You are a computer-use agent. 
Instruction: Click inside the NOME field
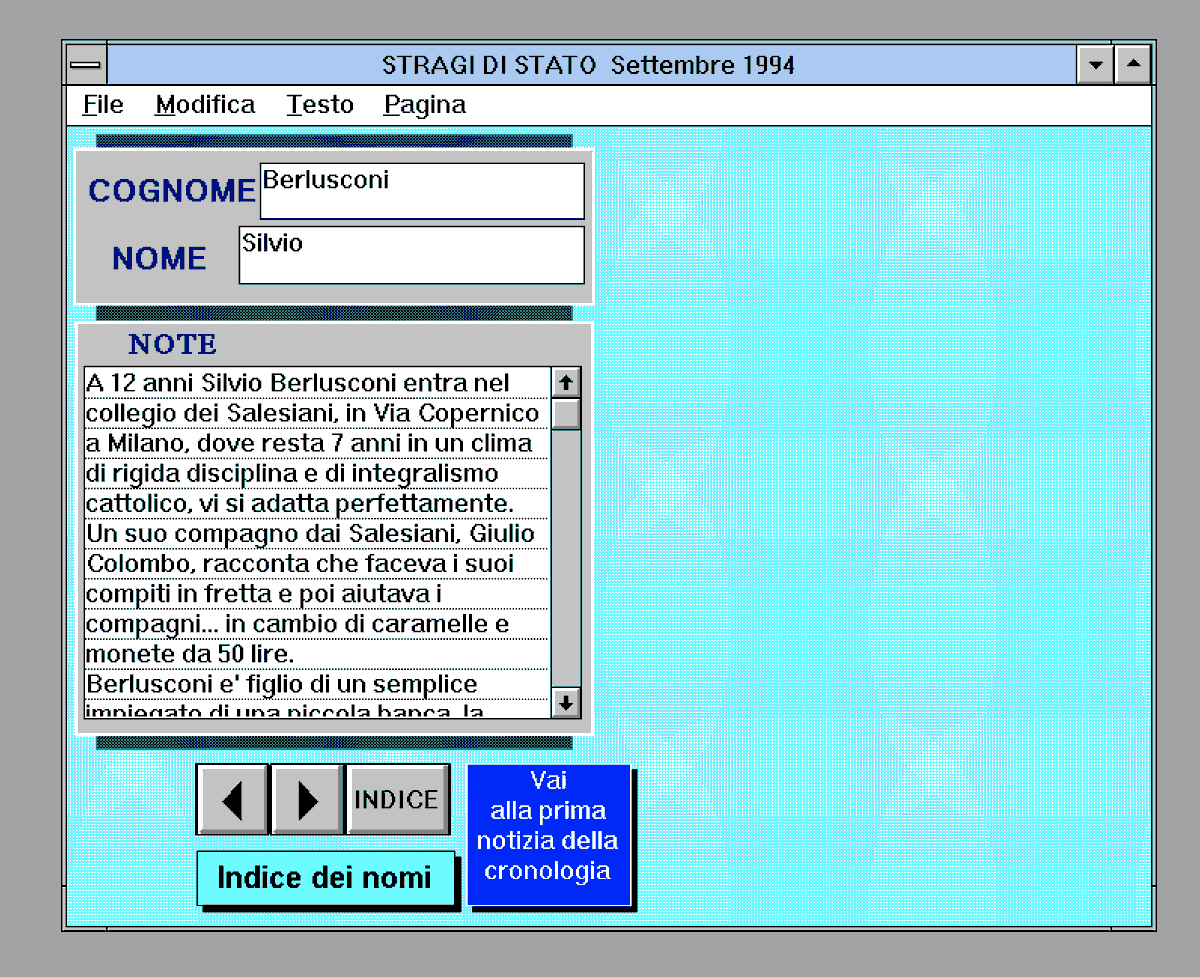[x=410, y=255]
